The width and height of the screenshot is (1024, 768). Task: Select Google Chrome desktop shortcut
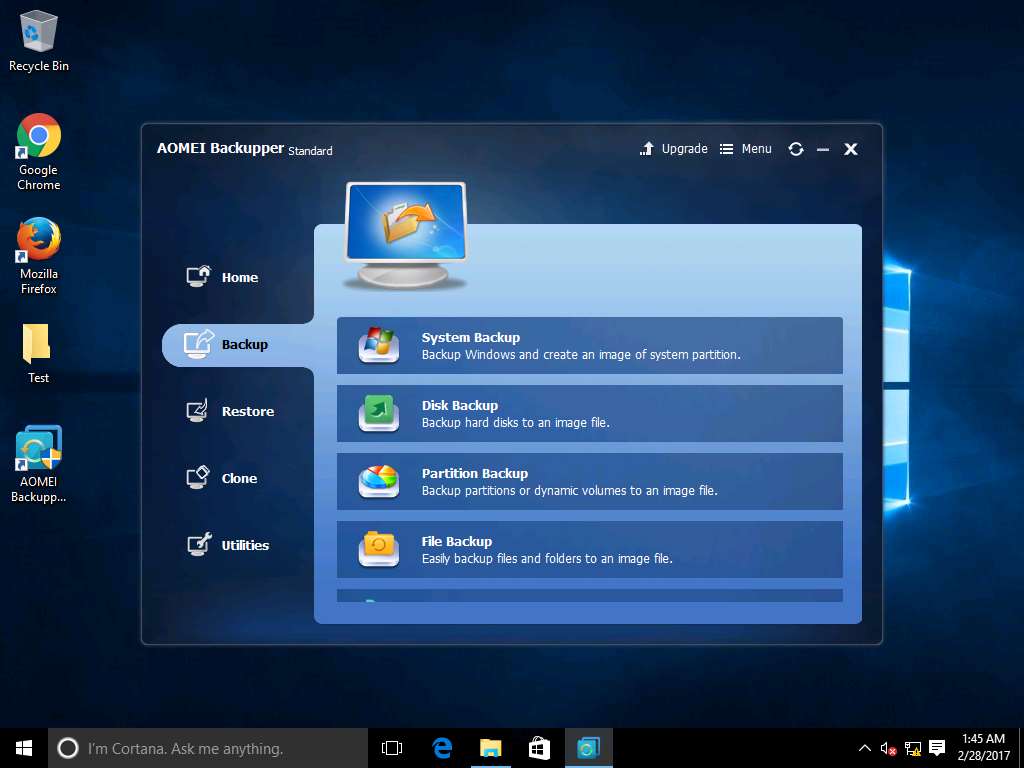click(x=39, y=152)
